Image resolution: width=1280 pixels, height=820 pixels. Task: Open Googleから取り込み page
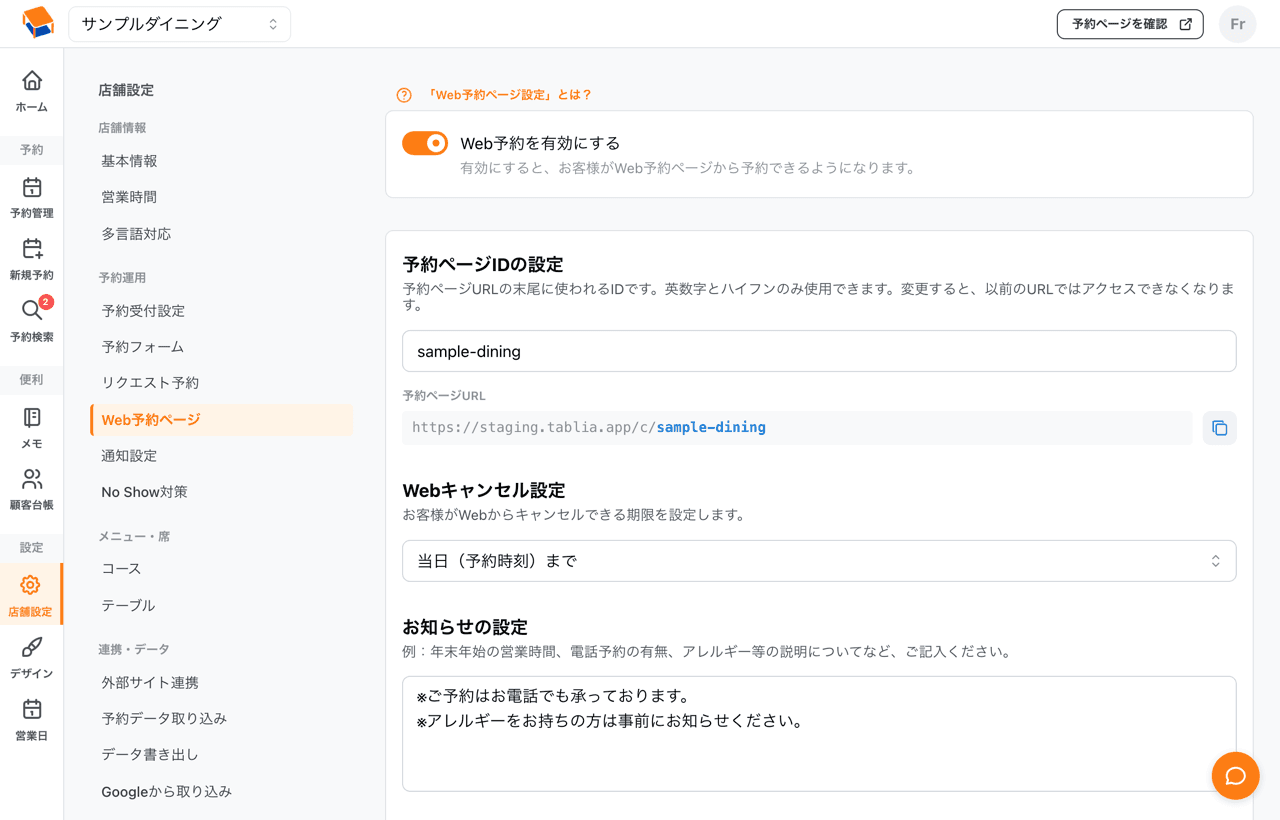166,792
